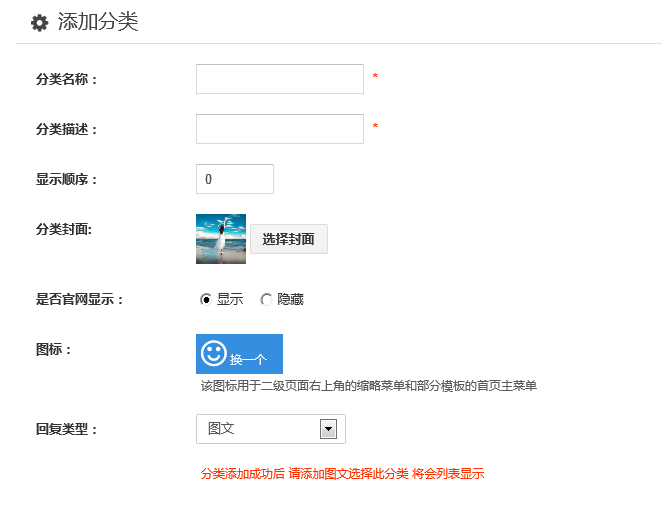
Task: Click the 显示 option label
Action: [230, 299]
